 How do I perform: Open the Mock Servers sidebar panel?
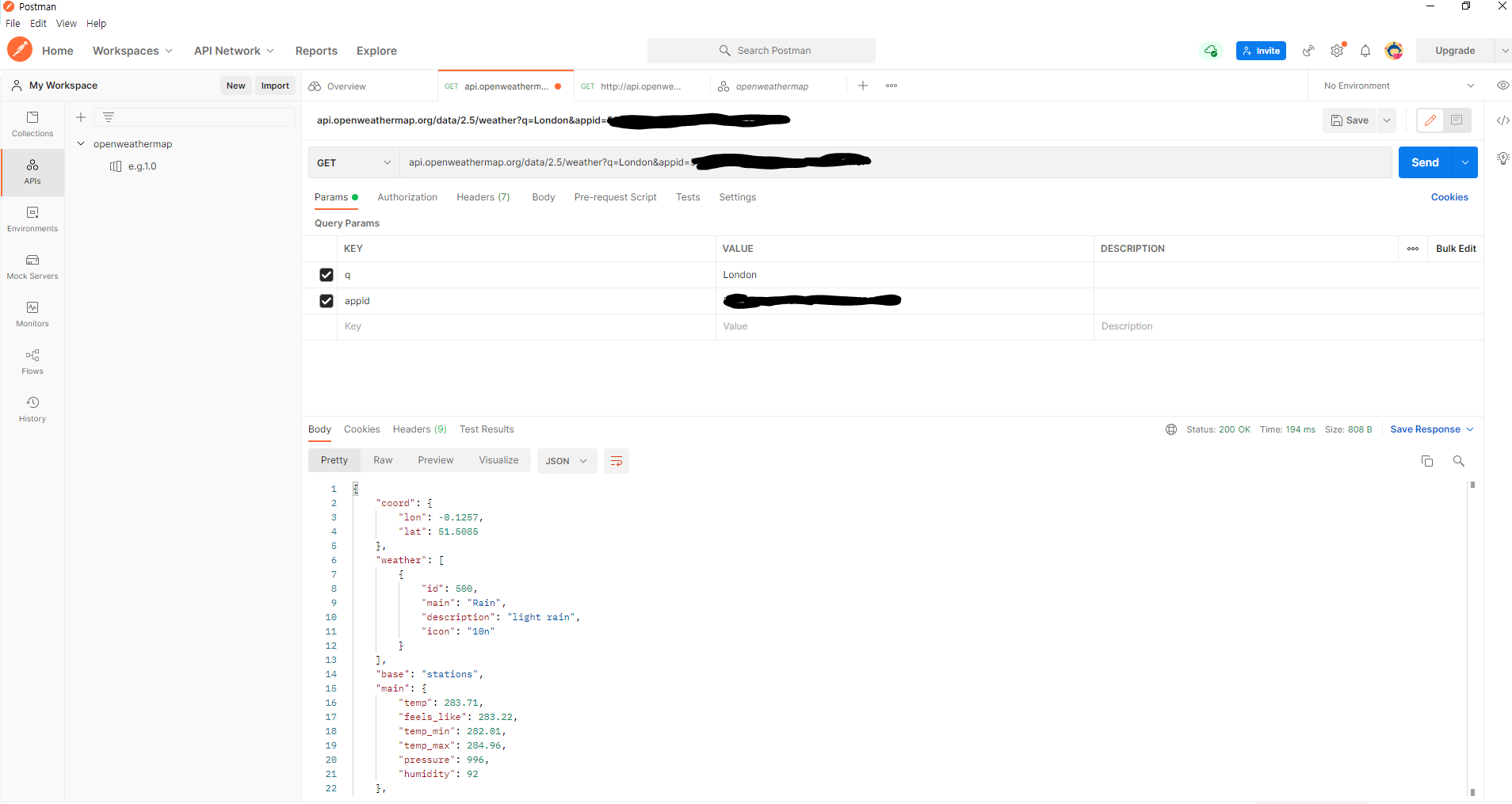(32, 267)
